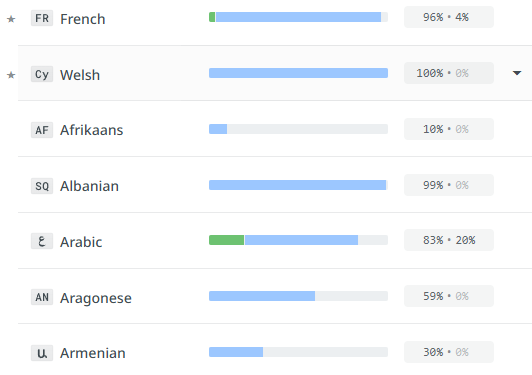
Task: Click the 100% • 0% Welsh stats badge
Action: coord(449,73)
